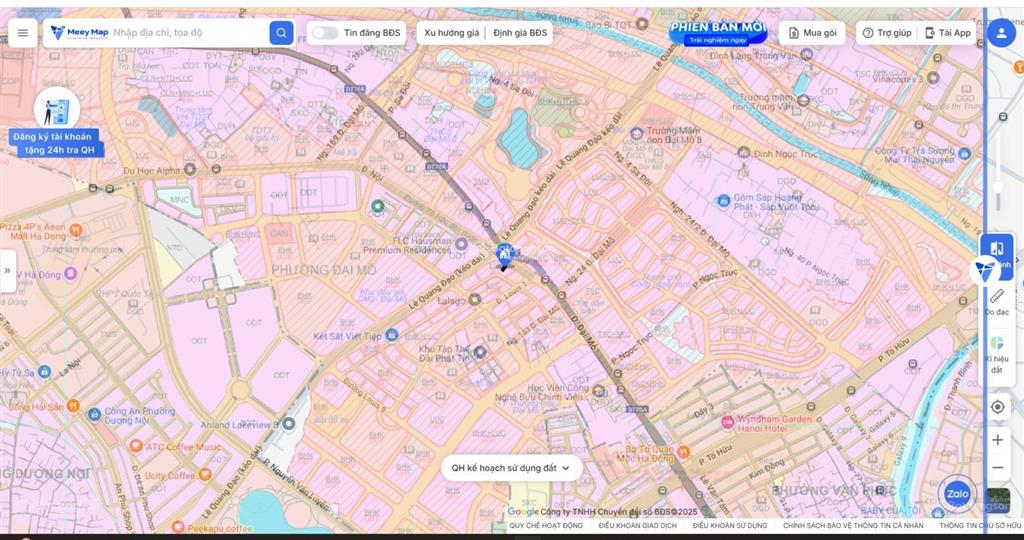Click Tải App download button
Screen dimensions: 1024x540
948,33
